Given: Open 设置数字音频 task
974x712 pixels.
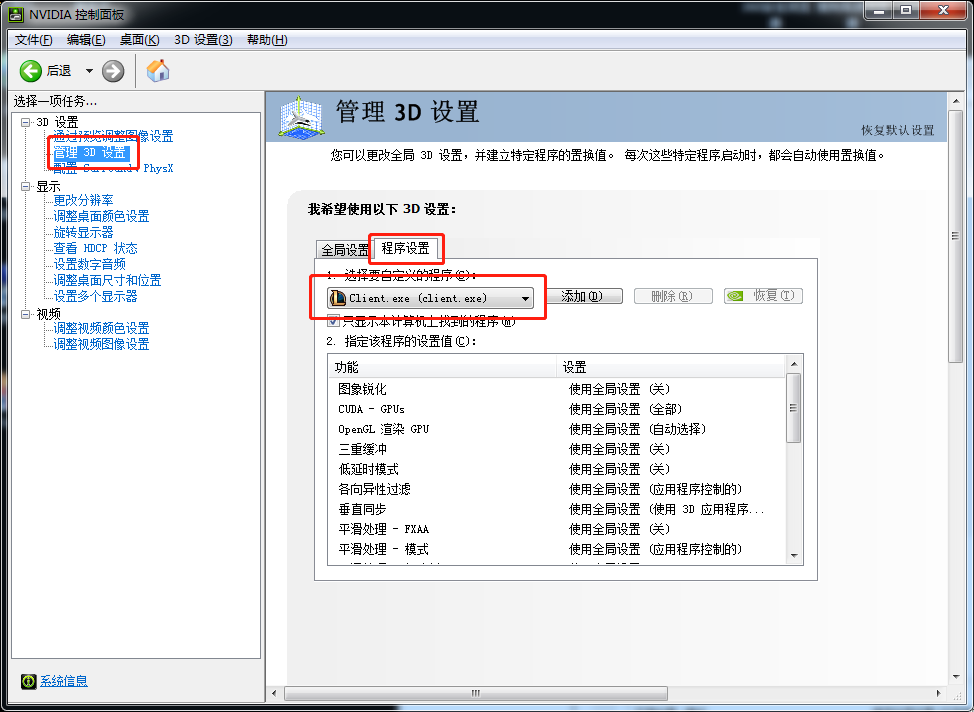Looking at the screenshot, I should 89,264.
